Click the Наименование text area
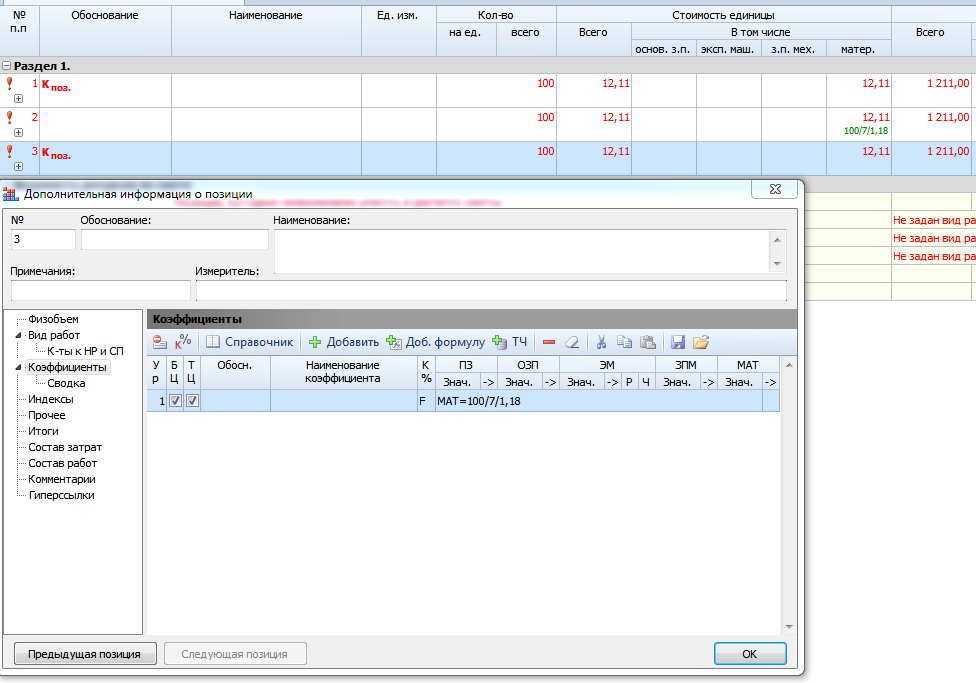Screen dimensions: 976x683 click(x=522, y=252)
